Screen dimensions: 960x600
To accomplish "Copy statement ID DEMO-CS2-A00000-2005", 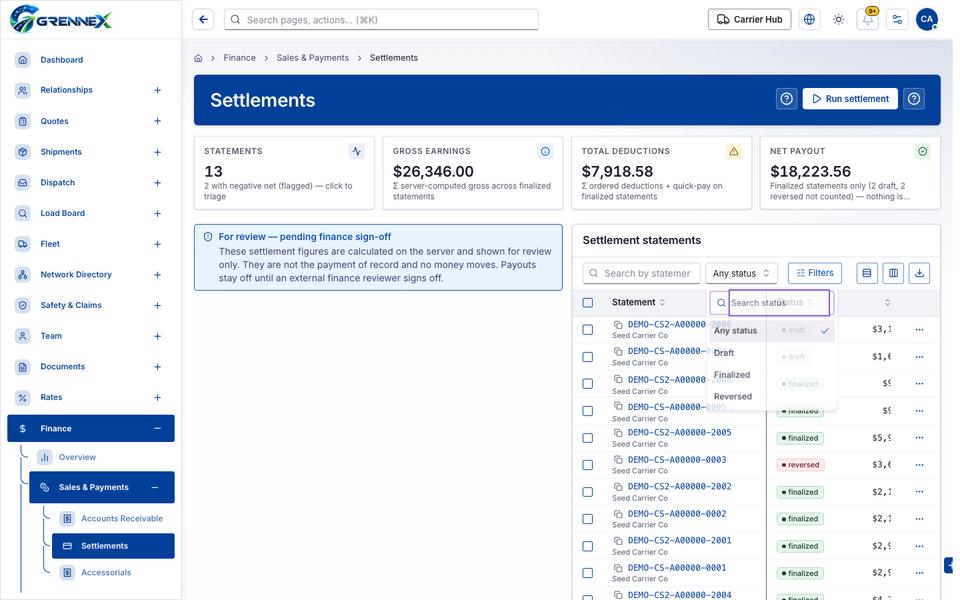I will point(618,433).
